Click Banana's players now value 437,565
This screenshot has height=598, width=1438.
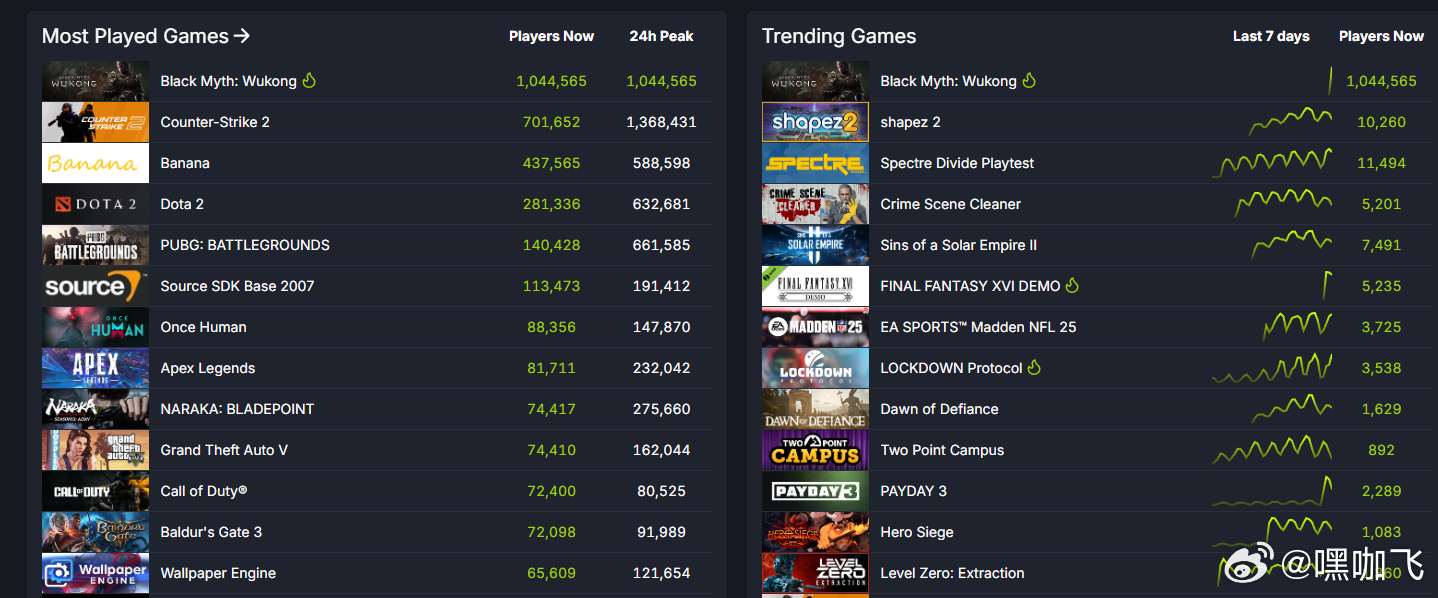551,163
